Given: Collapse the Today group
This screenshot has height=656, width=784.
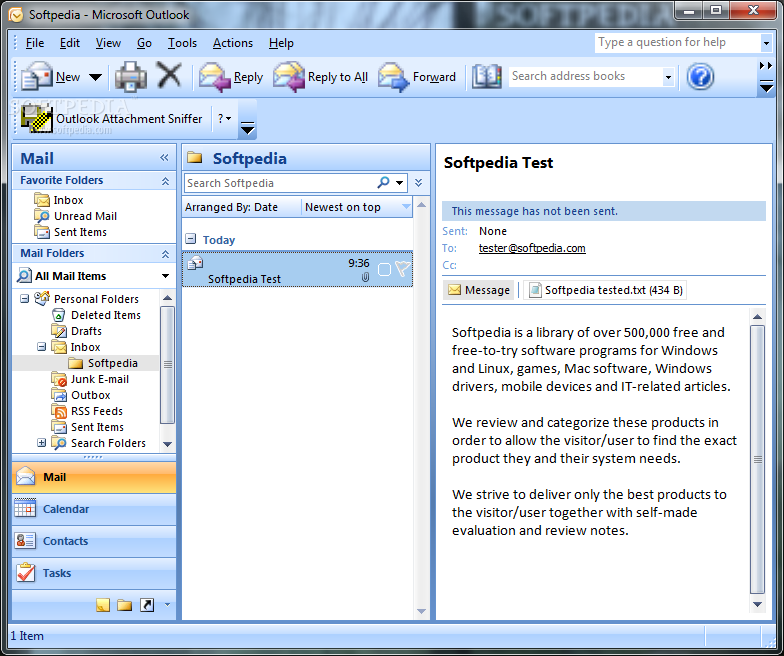Looking at the screenshot, I should (190, 239).
